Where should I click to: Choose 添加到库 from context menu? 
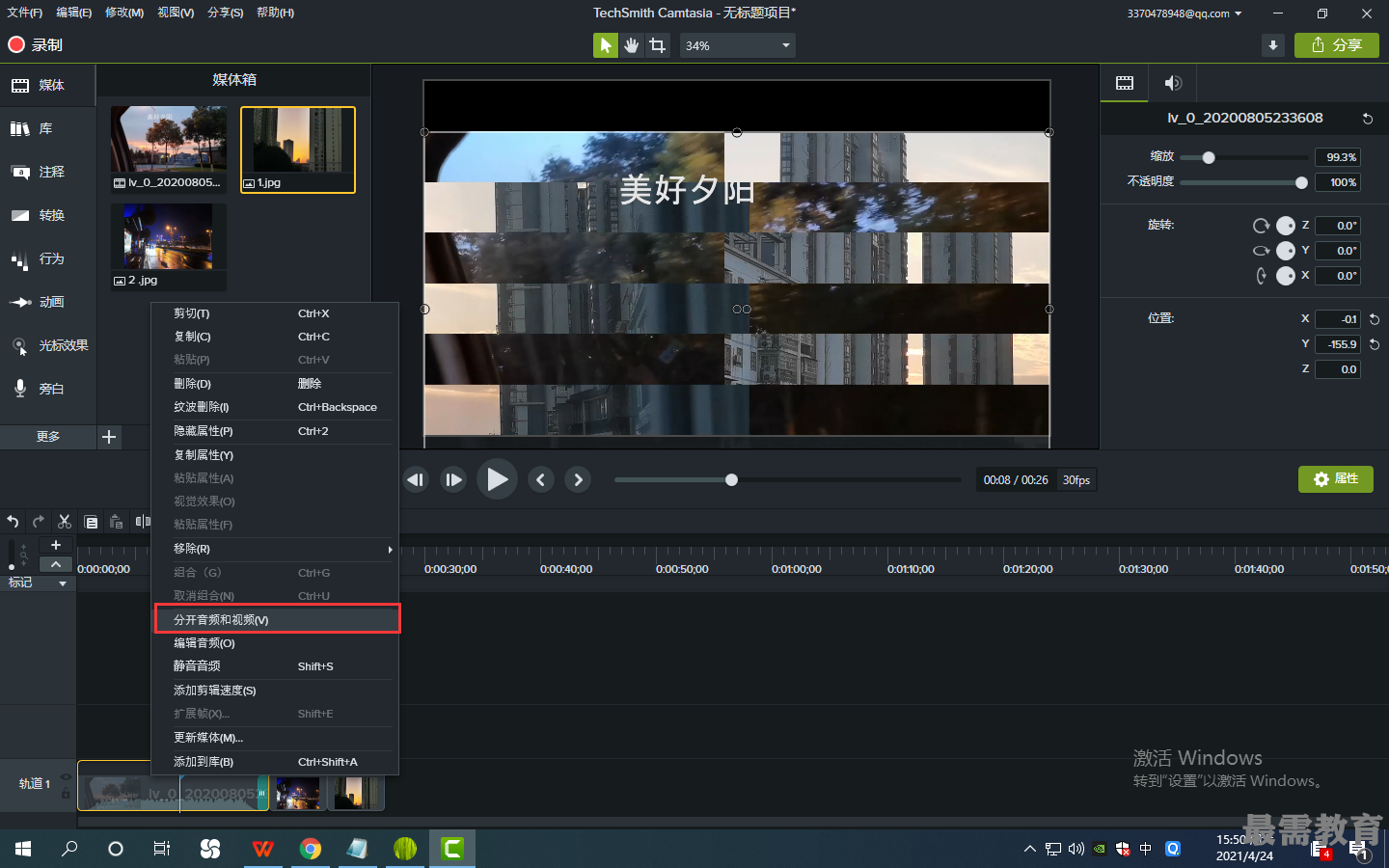[277, 762]
